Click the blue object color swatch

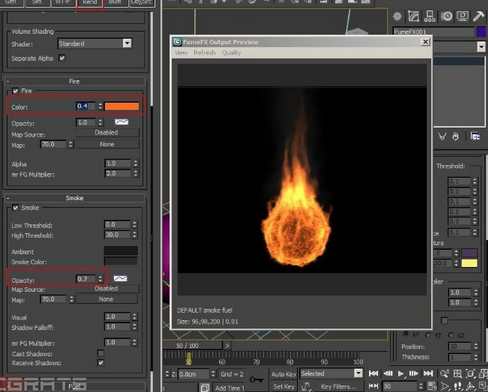pyautogui.click(x=481, y=32)
